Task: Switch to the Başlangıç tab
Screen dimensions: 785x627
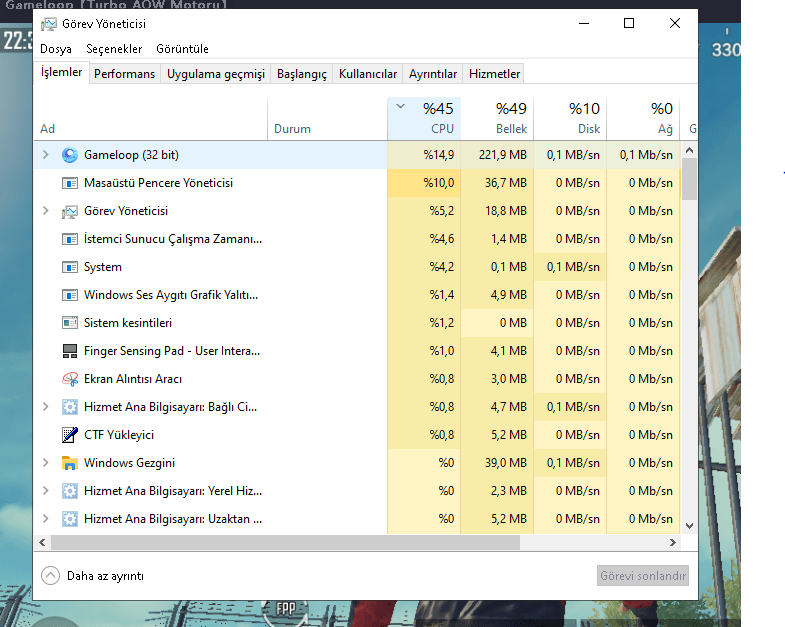Action: (302, 74)
